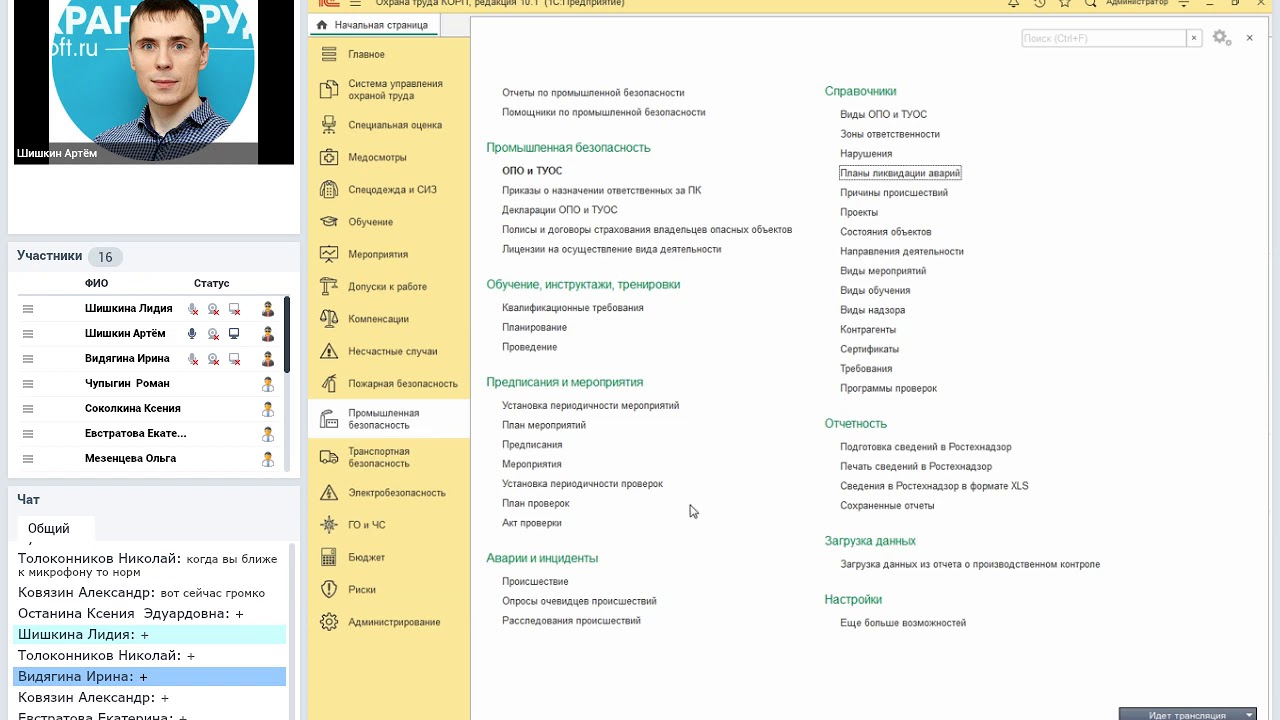Switch to Начальная страница tab
The image size is (1280, 720).
372,25
